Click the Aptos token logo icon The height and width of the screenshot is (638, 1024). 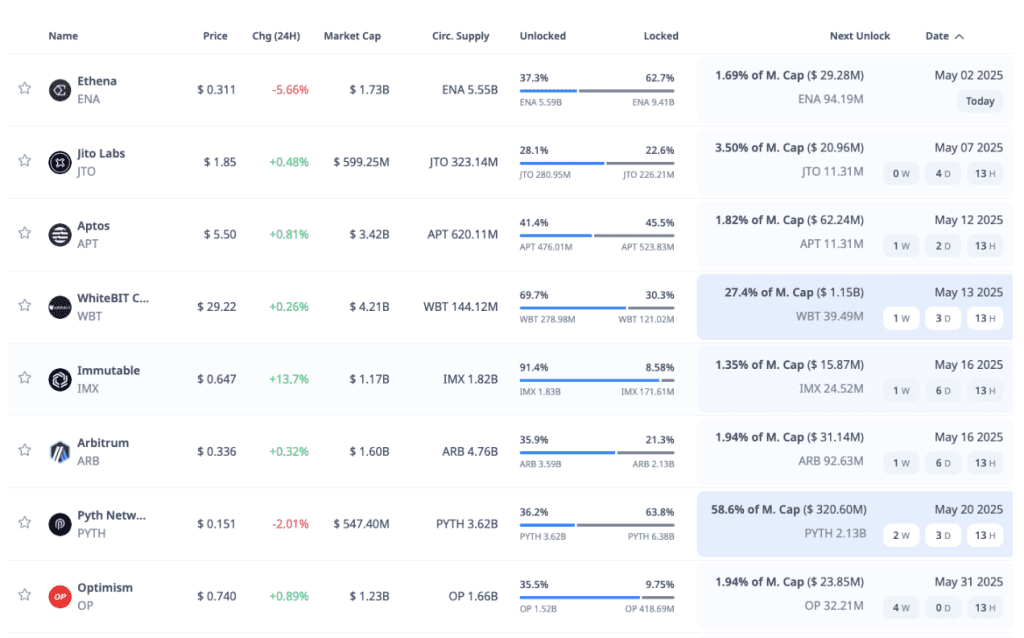click(x=59, y=234)
